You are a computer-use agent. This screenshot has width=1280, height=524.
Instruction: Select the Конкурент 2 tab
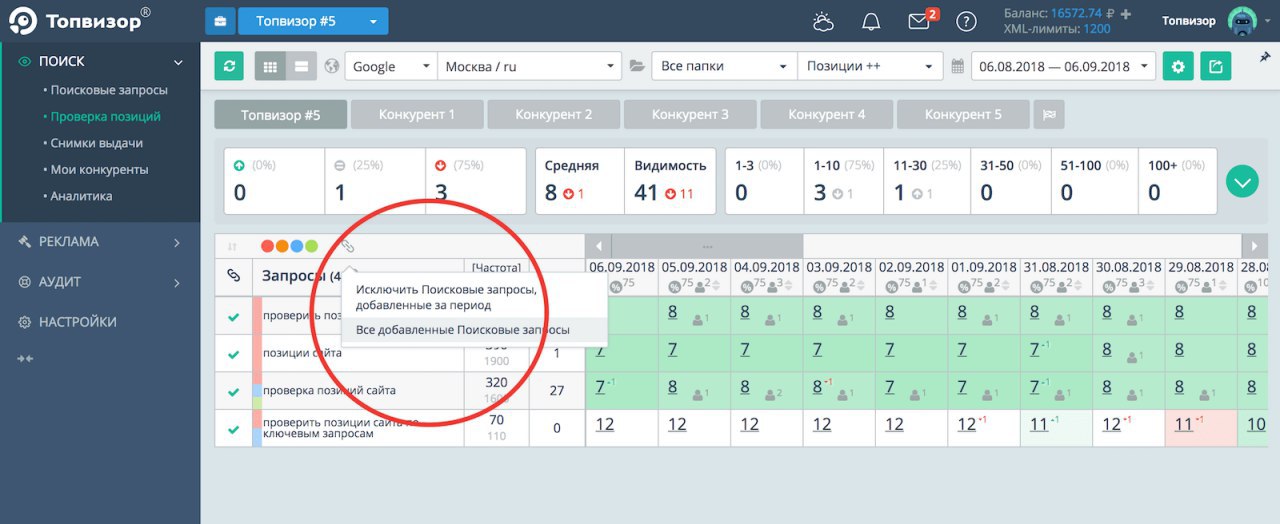coord(554,114)
